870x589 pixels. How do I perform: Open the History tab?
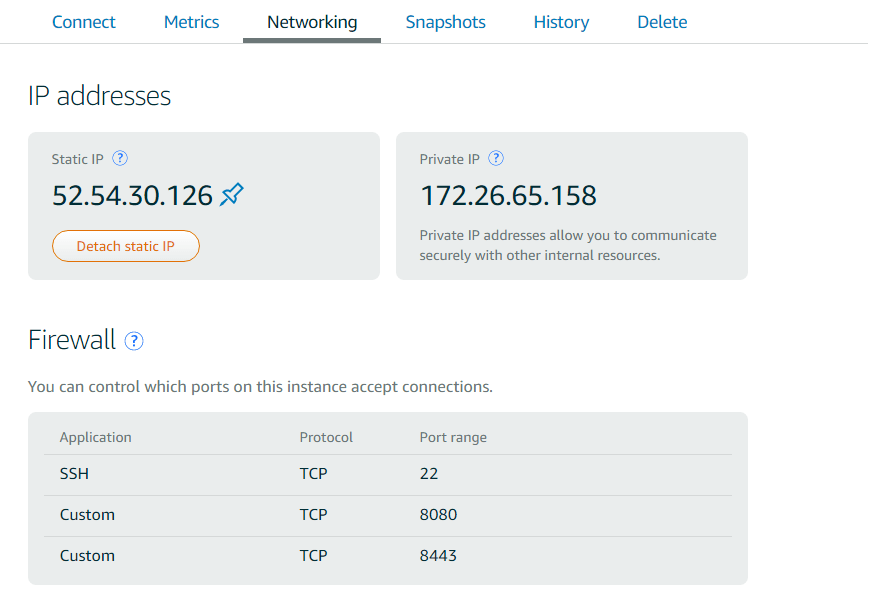tap(562, 22)
